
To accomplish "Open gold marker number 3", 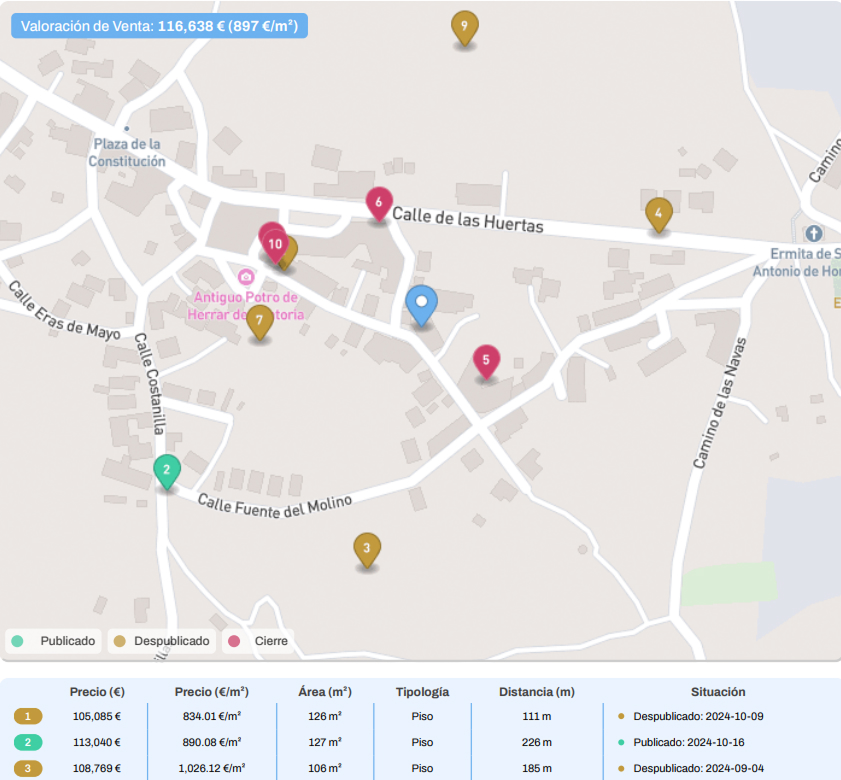I will point(367,548).
